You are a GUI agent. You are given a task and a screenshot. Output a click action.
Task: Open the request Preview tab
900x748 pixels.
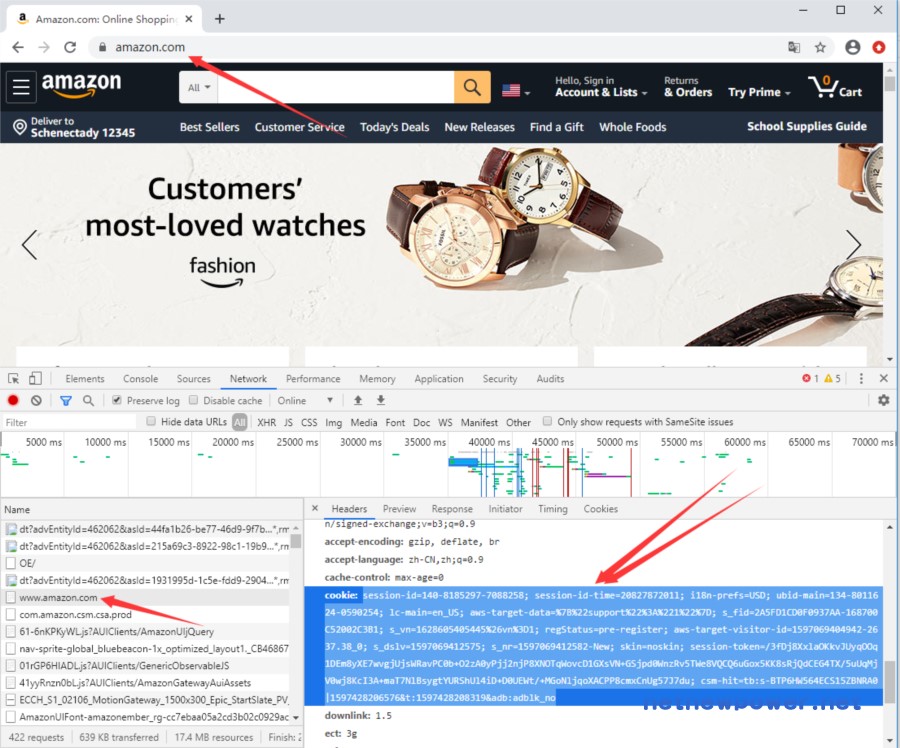[399, 509]
